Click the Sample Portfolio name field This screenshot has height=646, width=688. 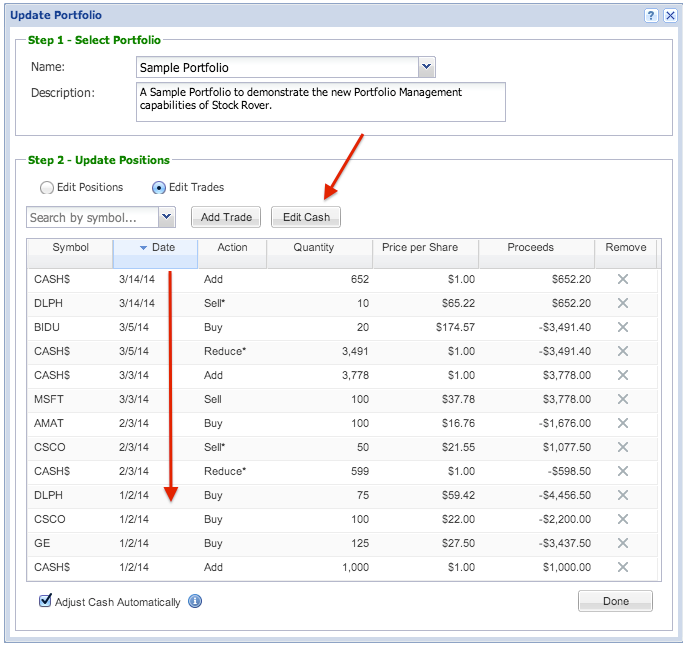point(278,67)
